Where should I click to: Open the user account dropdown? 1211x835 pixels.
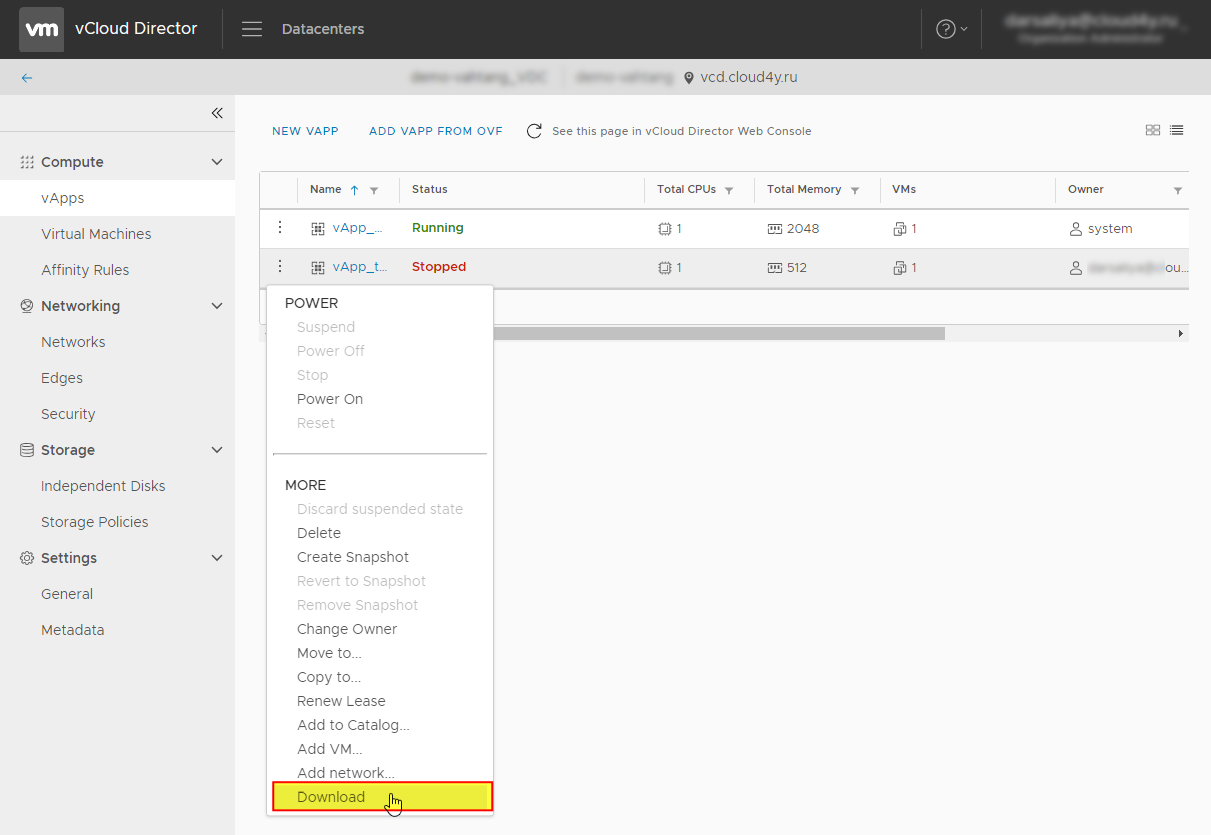click(1095, 29)
